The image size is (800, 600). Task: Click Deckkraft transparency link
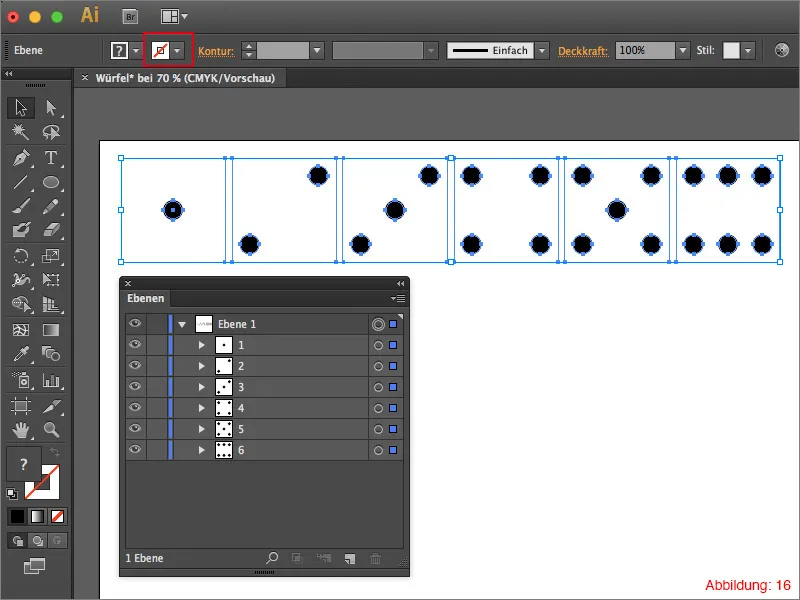coord(583,51)
